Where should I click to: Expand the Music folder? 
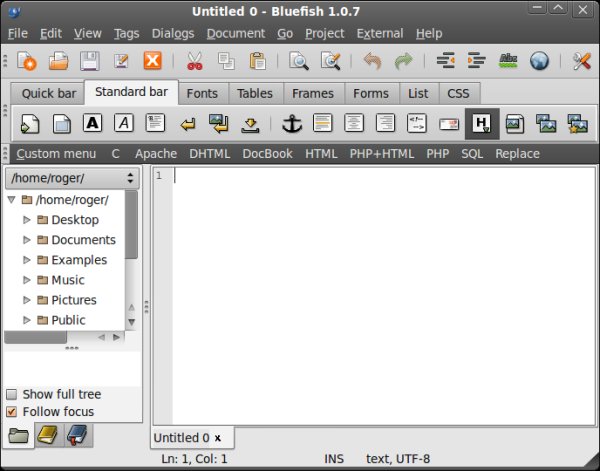click(27, 280)
